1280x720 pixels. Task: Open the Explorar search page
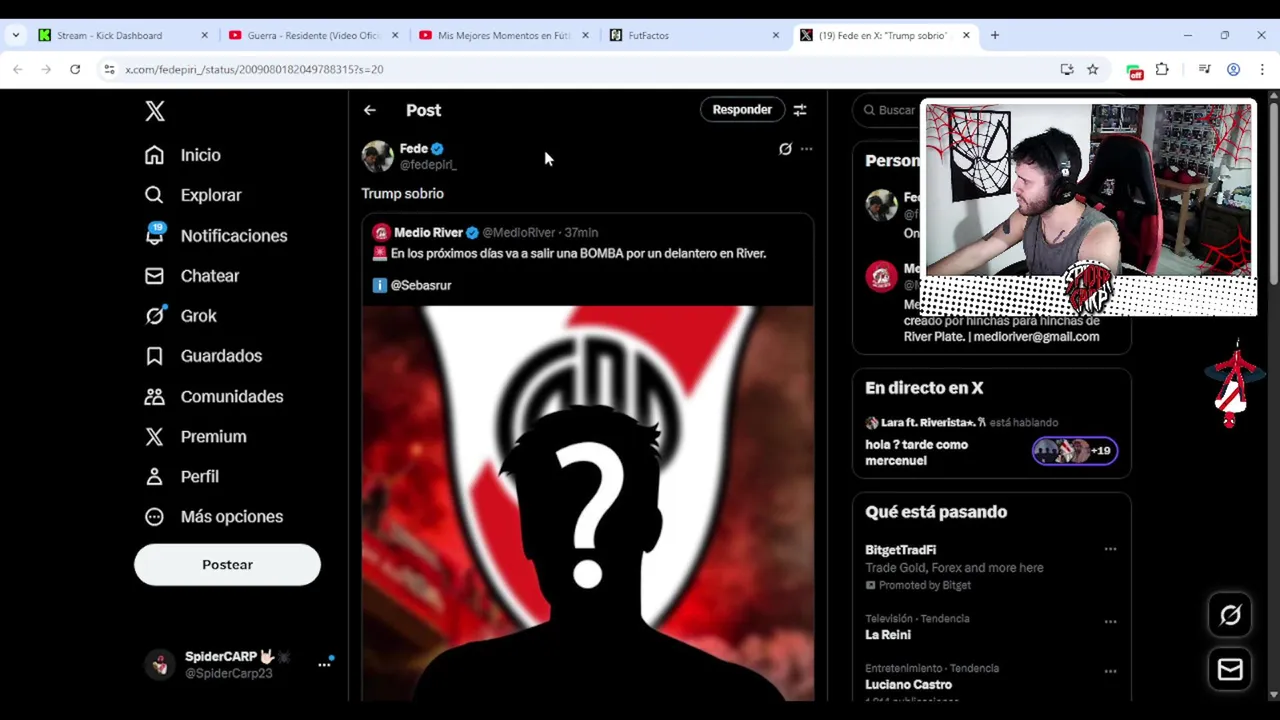pyautogui.click(x=193, y=195)
